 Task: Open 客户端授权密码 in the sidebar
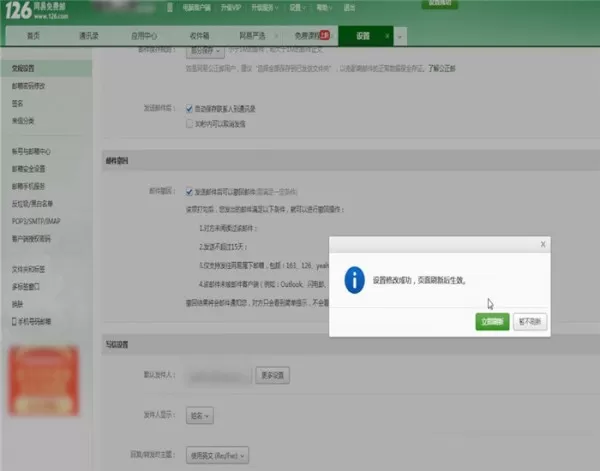31,239
